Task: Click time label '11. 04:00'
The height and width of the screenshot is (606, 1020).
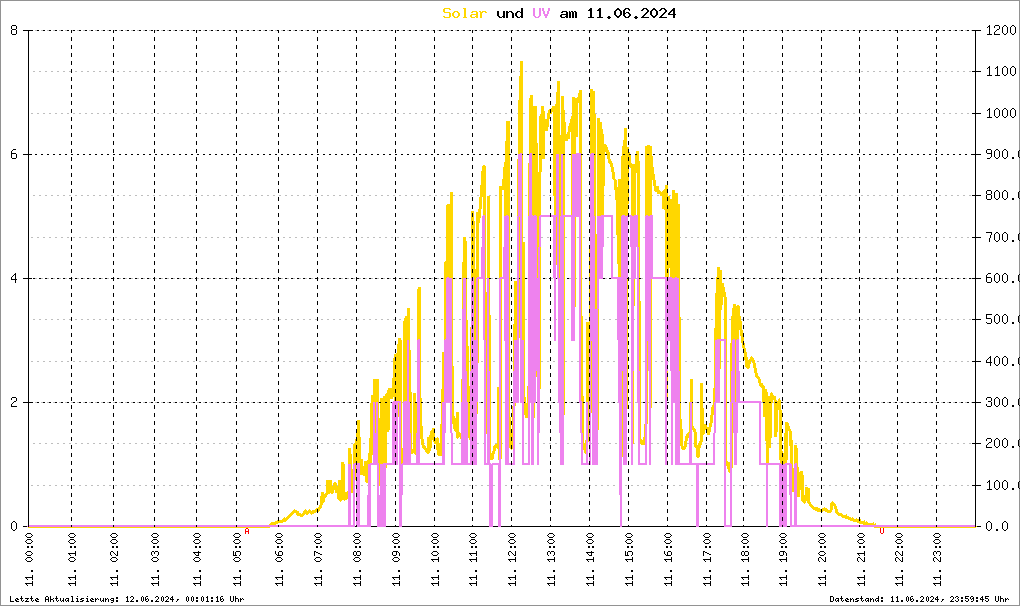Action: point(197,559)
